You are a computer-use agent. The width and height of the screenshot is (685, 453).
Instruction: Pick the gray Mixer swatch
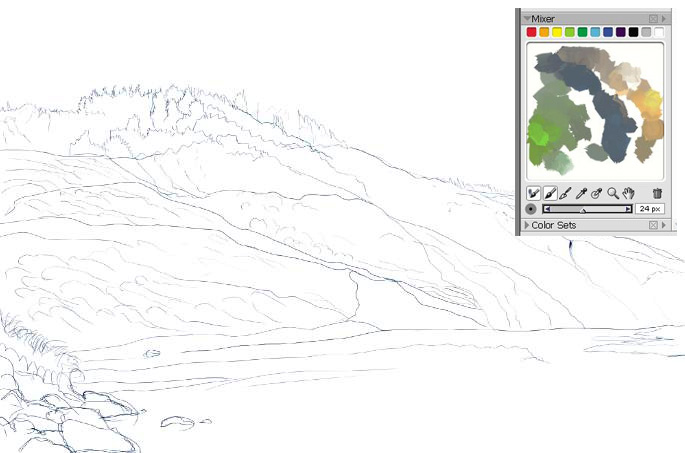[646, 32]
